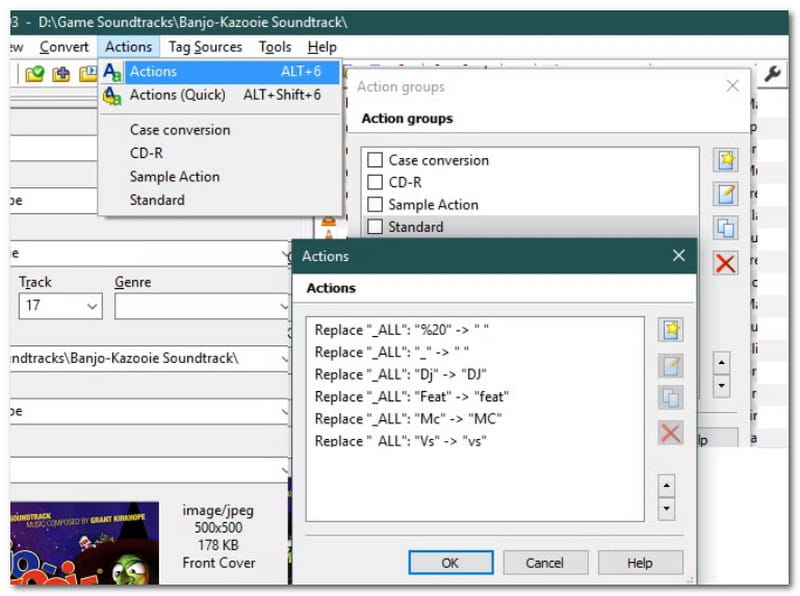Click the duplicate action icon in Actions dialog
This screenshot has height=596, width=800.
click(x=670, y=398)
